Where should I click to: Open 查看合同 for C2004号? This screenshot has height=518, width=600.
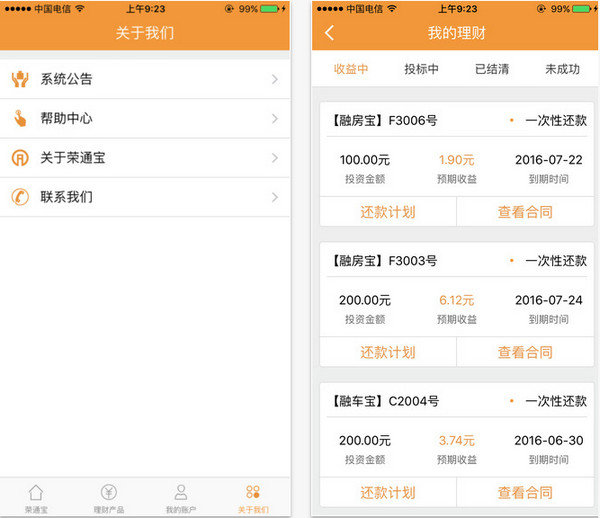coord(525,492)
